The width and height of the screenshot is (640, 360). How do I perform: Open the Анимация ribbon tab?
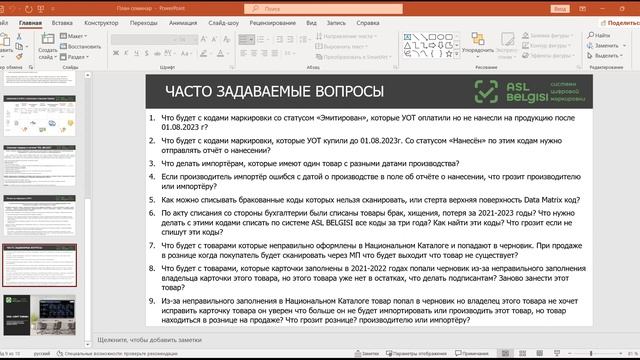[x=183, y=23]
